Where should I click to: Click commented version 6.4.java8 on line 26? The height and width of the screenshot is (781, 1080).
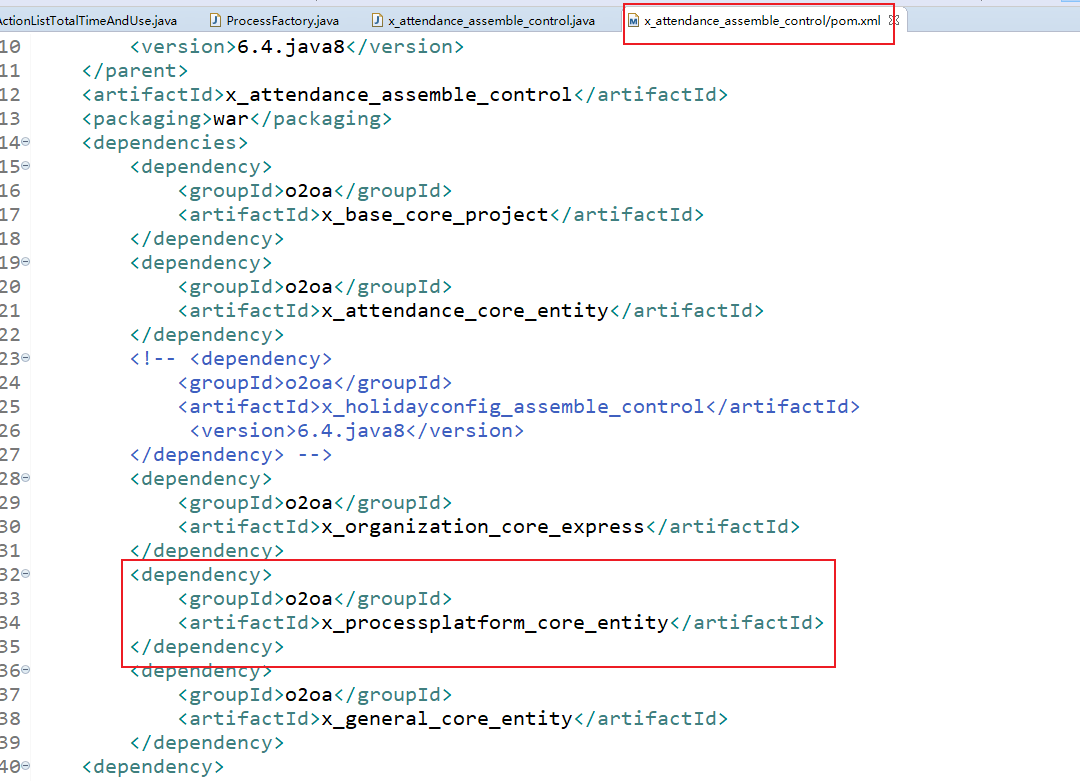pos(357,431)
